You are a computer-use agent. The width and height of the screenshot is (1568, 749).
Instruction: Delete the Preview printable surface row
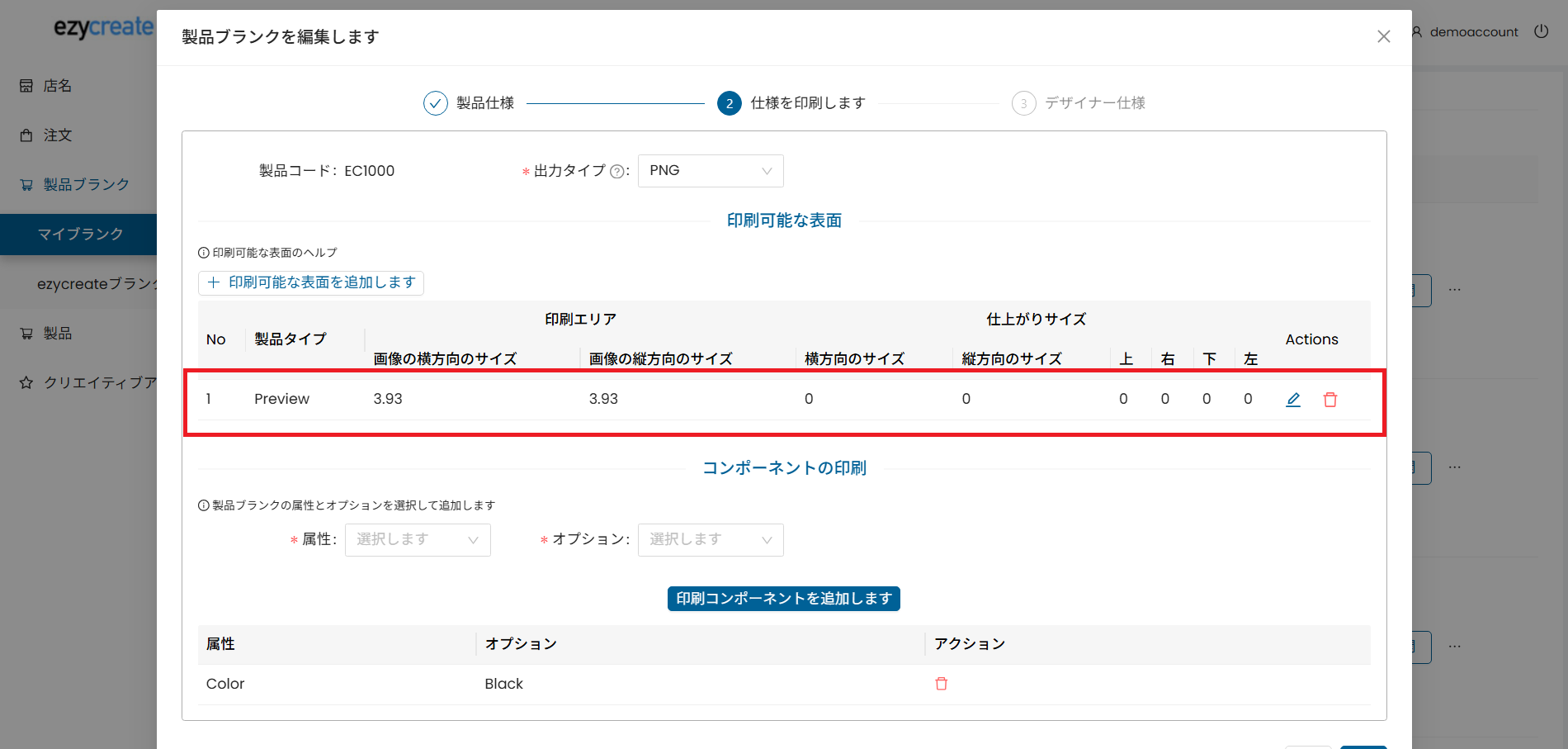click(x=1330, y=400)
